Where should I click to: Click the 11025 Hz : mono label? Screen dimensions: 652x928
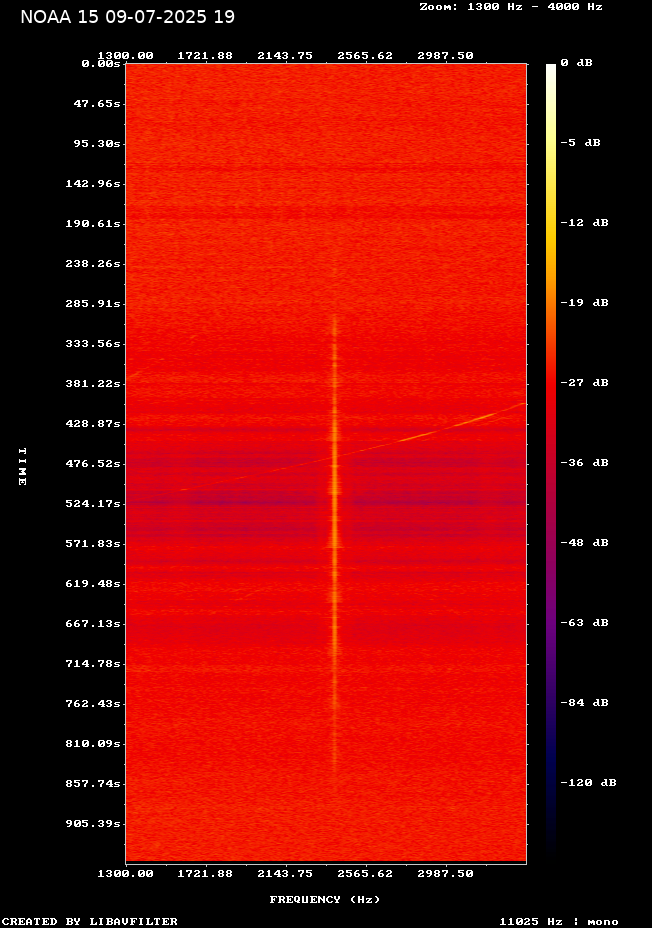(559, 921)
